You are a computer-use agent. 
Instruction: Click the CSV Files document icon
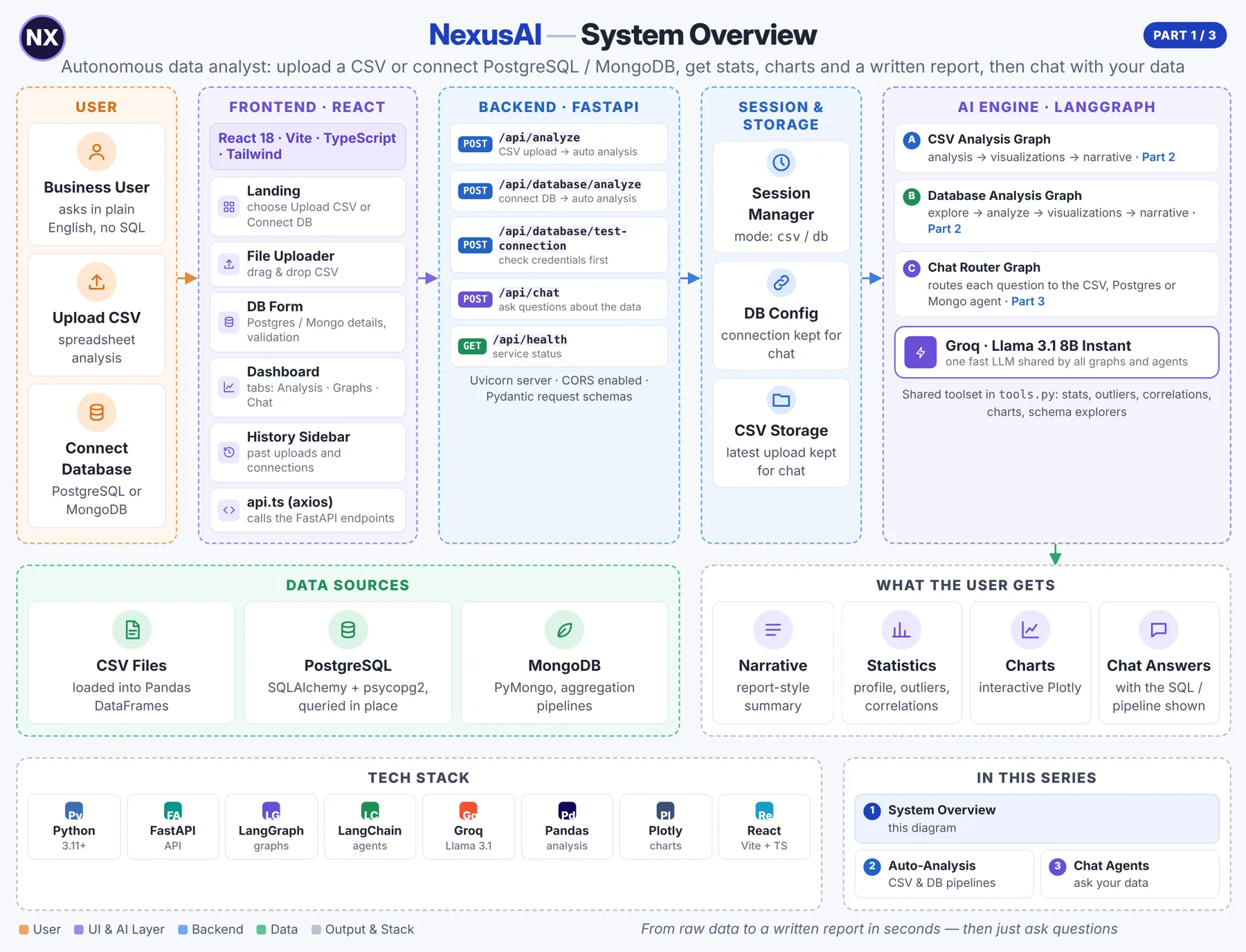tap(132, 630)
